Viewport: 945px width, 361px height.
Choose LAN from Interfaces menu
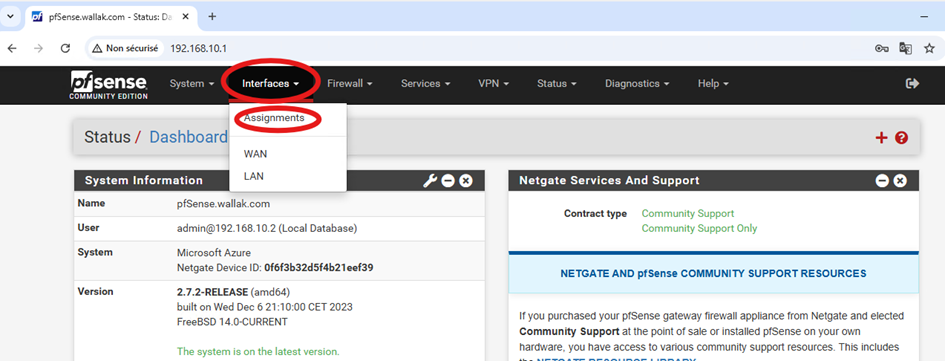click(254, 176)
